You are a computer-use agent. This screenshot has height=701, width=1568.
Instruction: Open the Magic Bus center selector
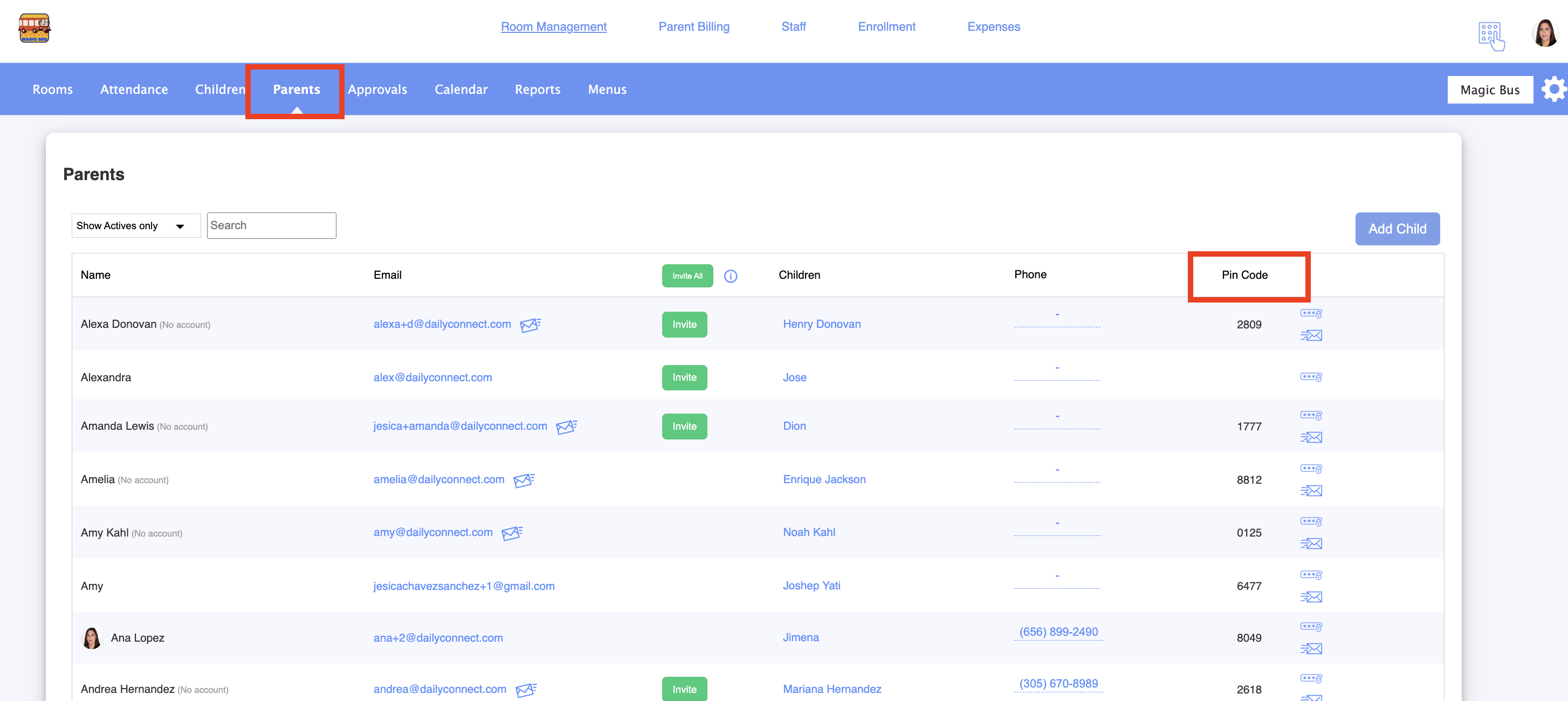[x=1489, y=90]
